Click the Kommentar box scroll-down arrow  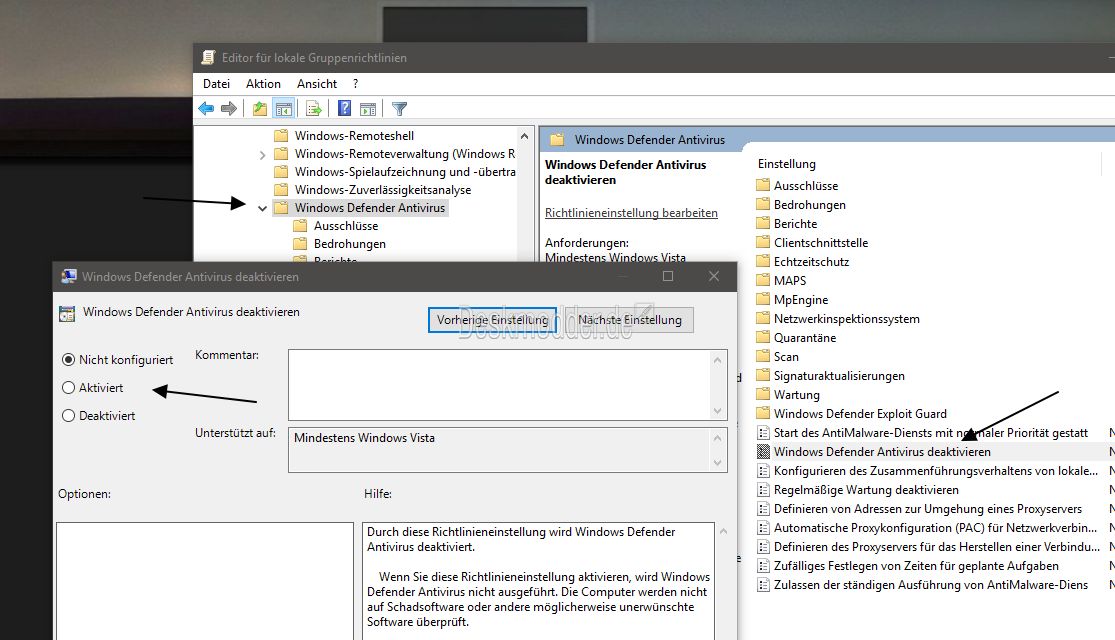point(717,410)
